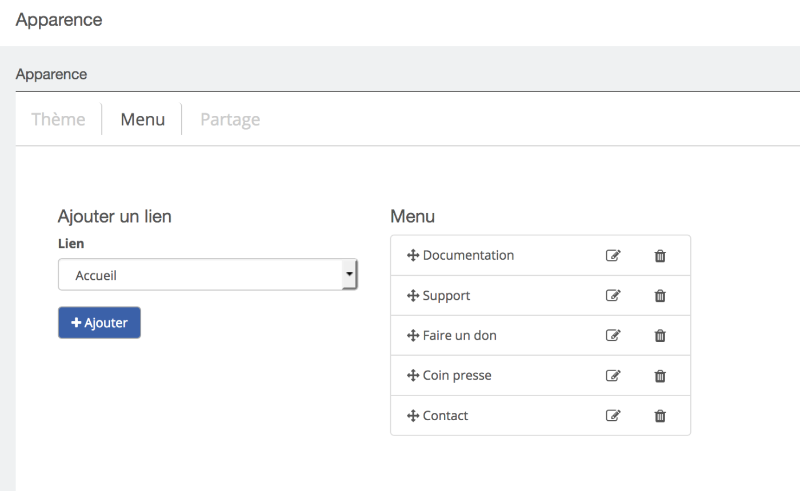Click the Faire un don text
The width and height of the screenshot is (800, 491).
[460, 335]
